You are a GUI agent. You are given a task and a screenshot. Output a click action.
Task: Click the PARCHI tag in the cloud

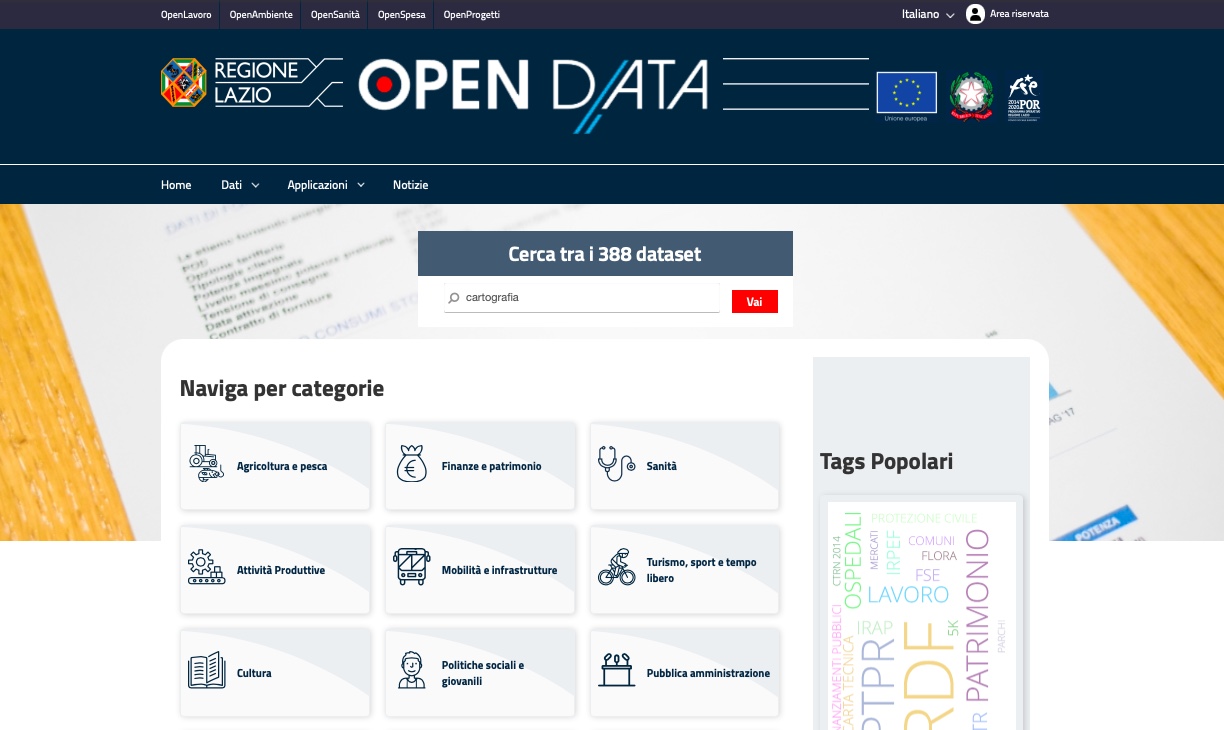pos(1001,637)
